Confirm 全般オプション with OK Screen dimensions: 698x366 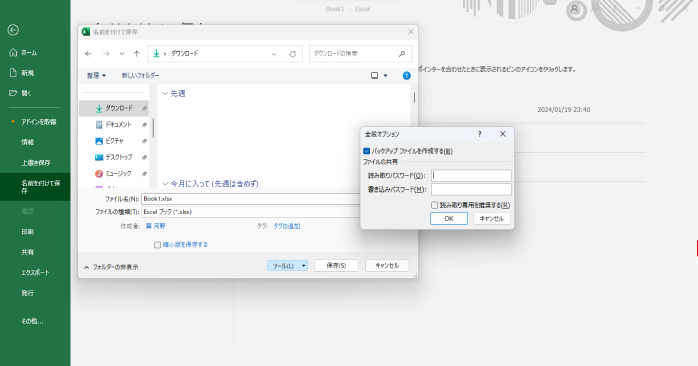(x=449, y=219)
